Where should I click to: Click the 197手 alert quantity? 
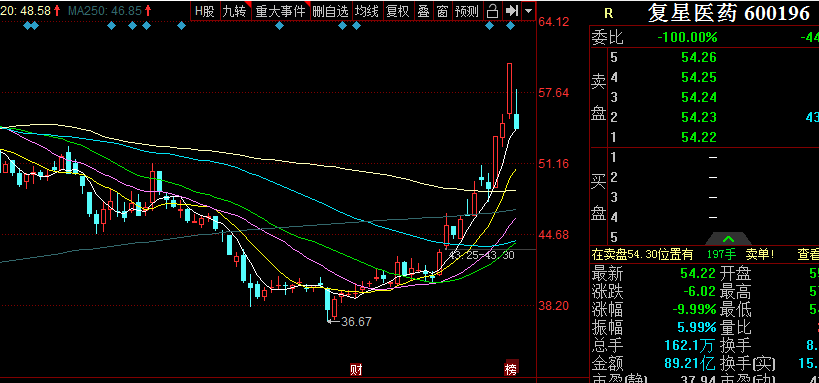click(x=721, y=254)
